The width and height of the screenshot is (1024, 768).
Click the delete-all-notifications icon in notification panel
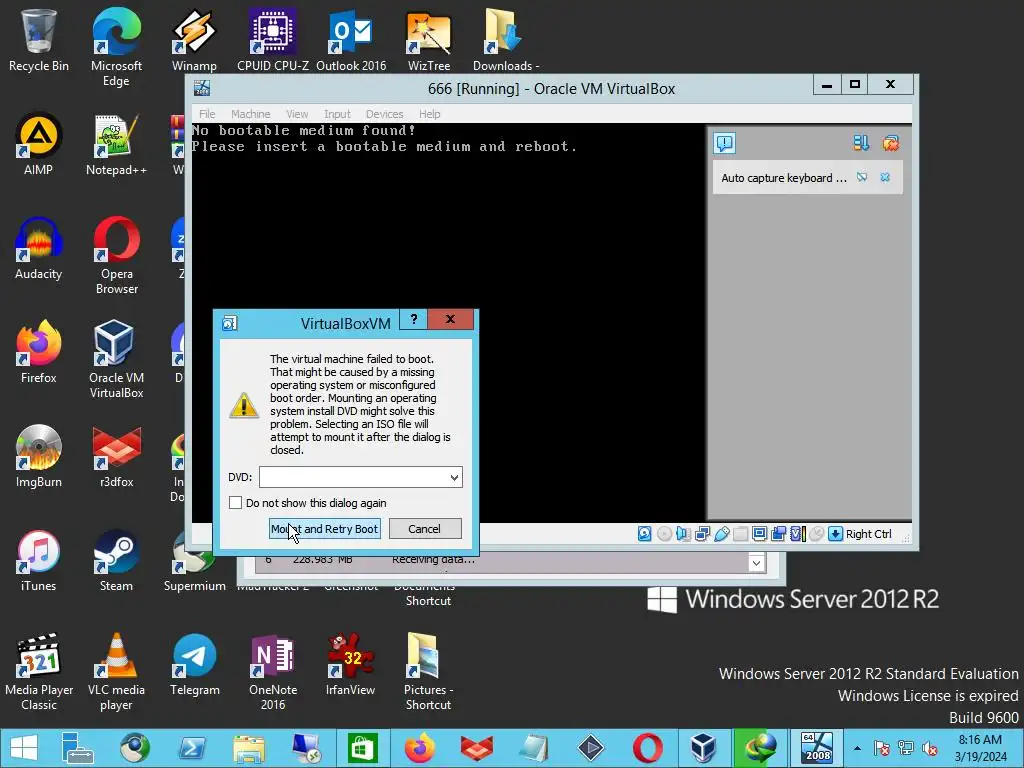(891, 143)
